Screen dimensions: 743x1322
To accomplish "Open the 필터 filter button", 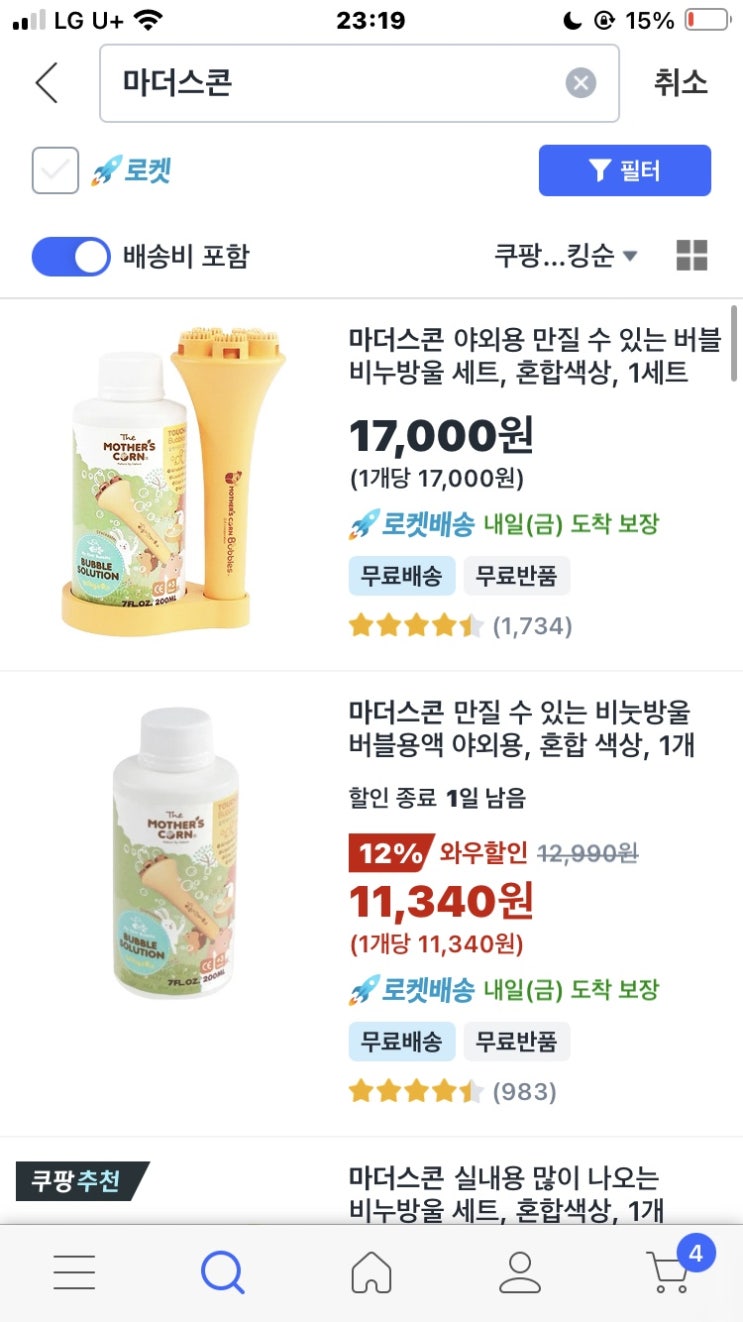I will tap(625, 170).
